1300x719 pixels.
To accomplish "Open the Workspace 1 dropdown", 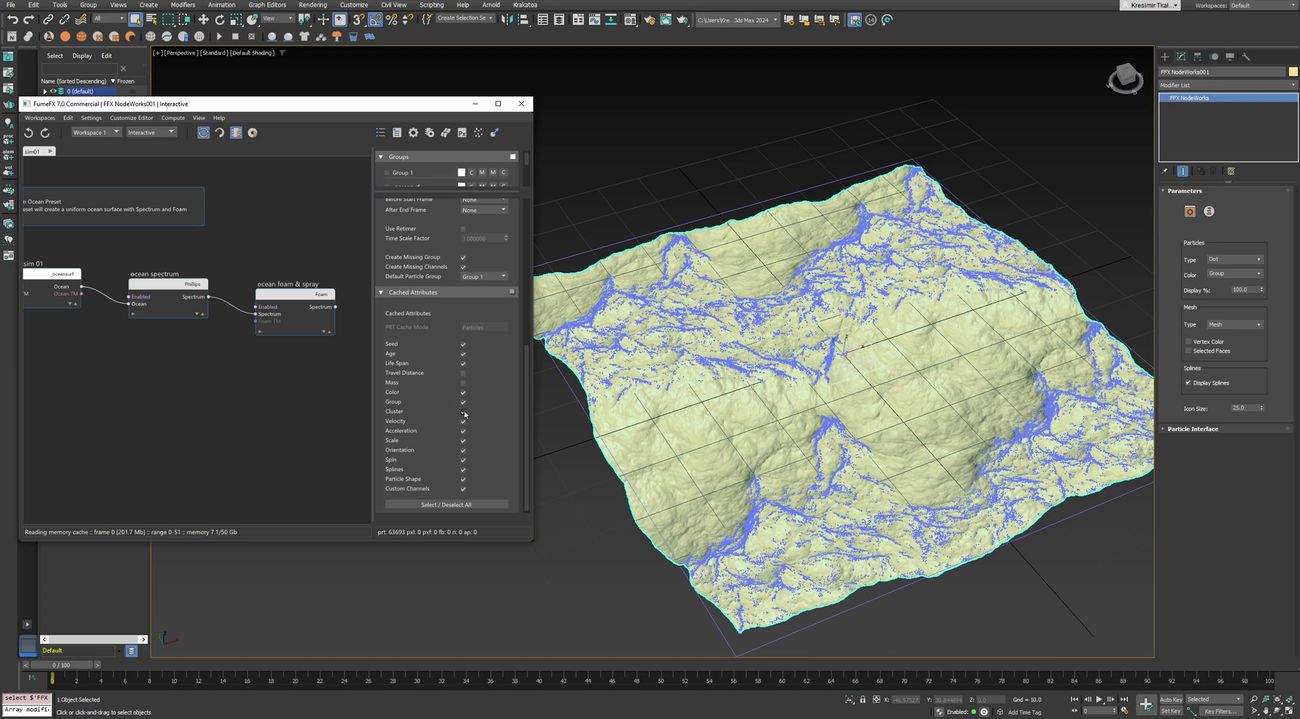I will [95, 132].
